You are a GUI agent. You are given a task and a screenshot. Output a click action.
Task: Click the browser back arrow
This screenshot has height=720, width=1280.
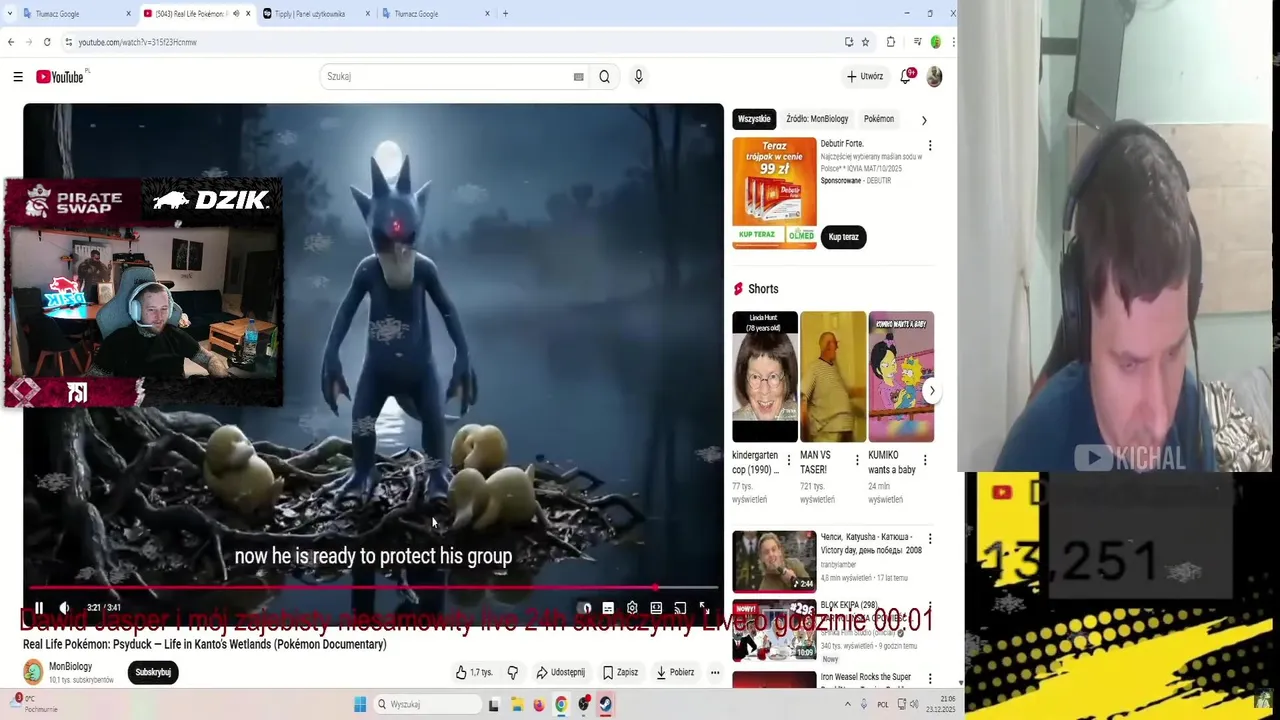click(11, 42)
